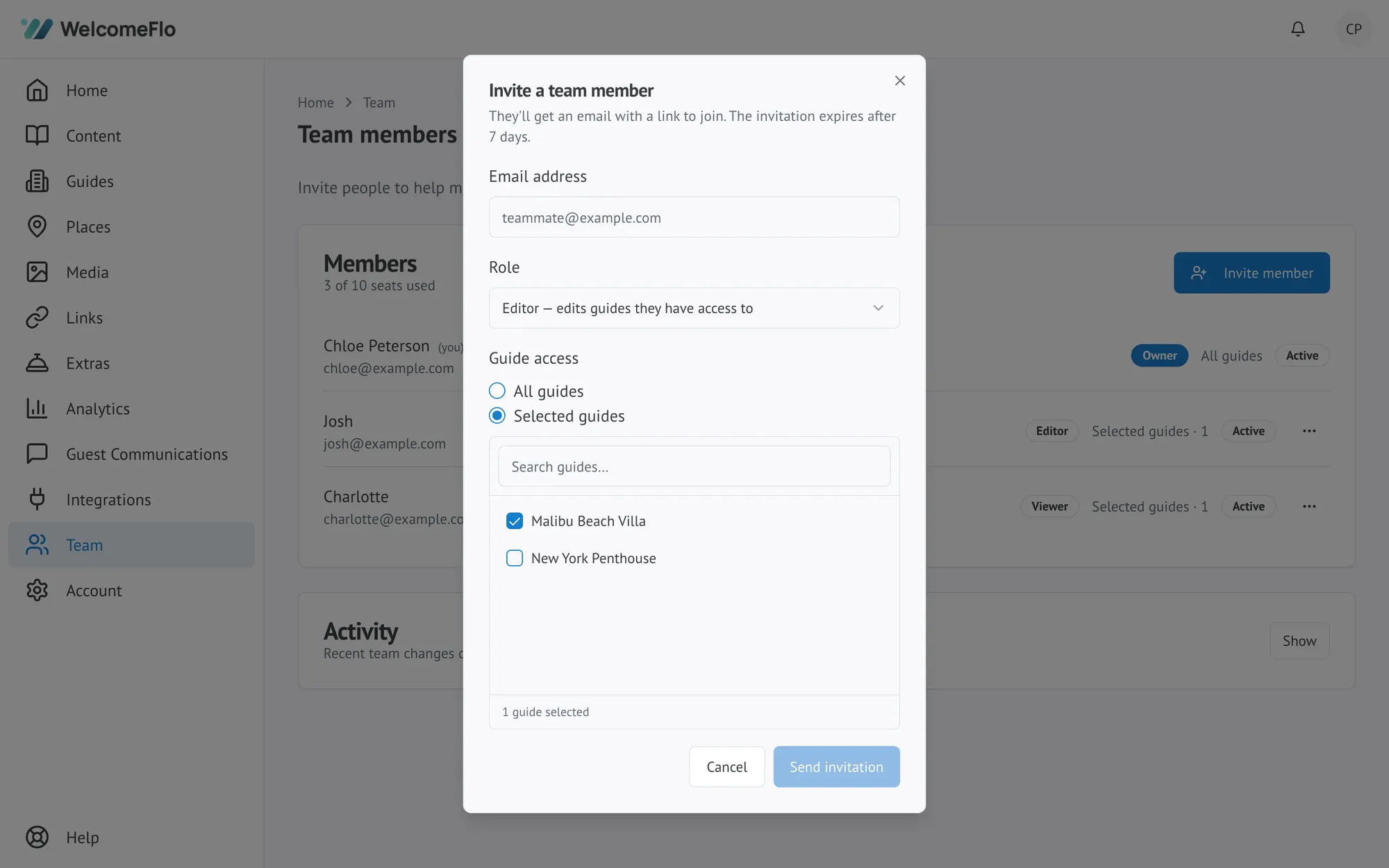Open Analytics in the sidebar menu
Viewport: 1389px width, 868px height.
pyautogui.click(x=131, y=408)
